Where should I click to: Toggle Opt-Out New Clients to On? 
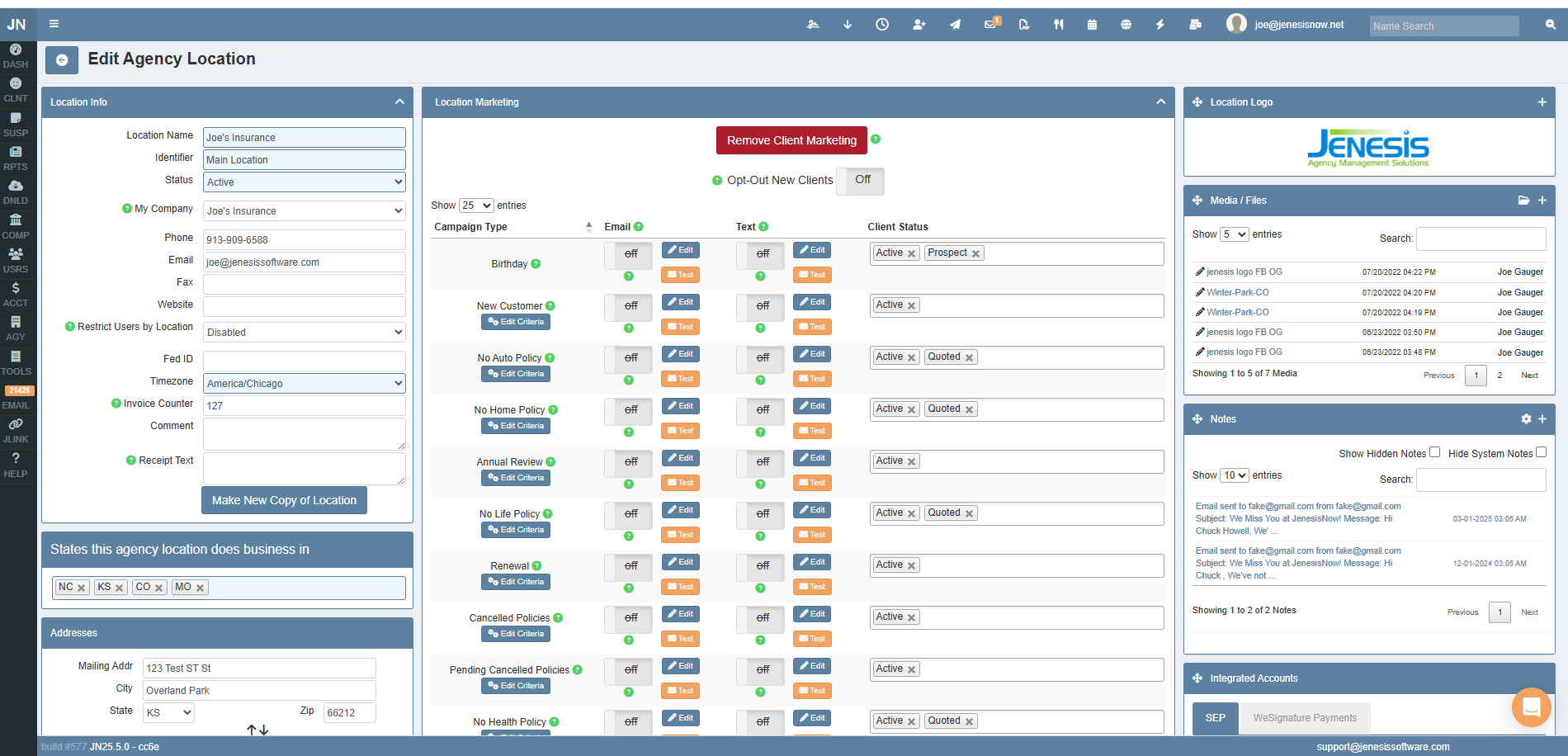click(860, 181)
